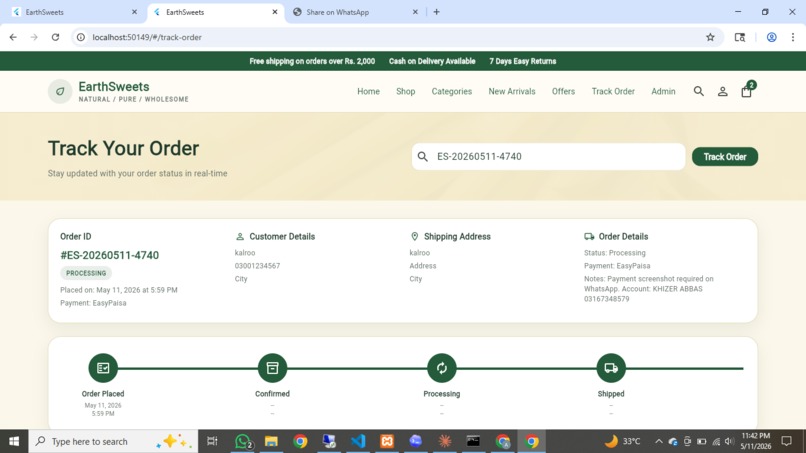Open WhatsApp from the taskbar
Screen dimensions: 806x453
pyautogui.click(x=243, y=441)
